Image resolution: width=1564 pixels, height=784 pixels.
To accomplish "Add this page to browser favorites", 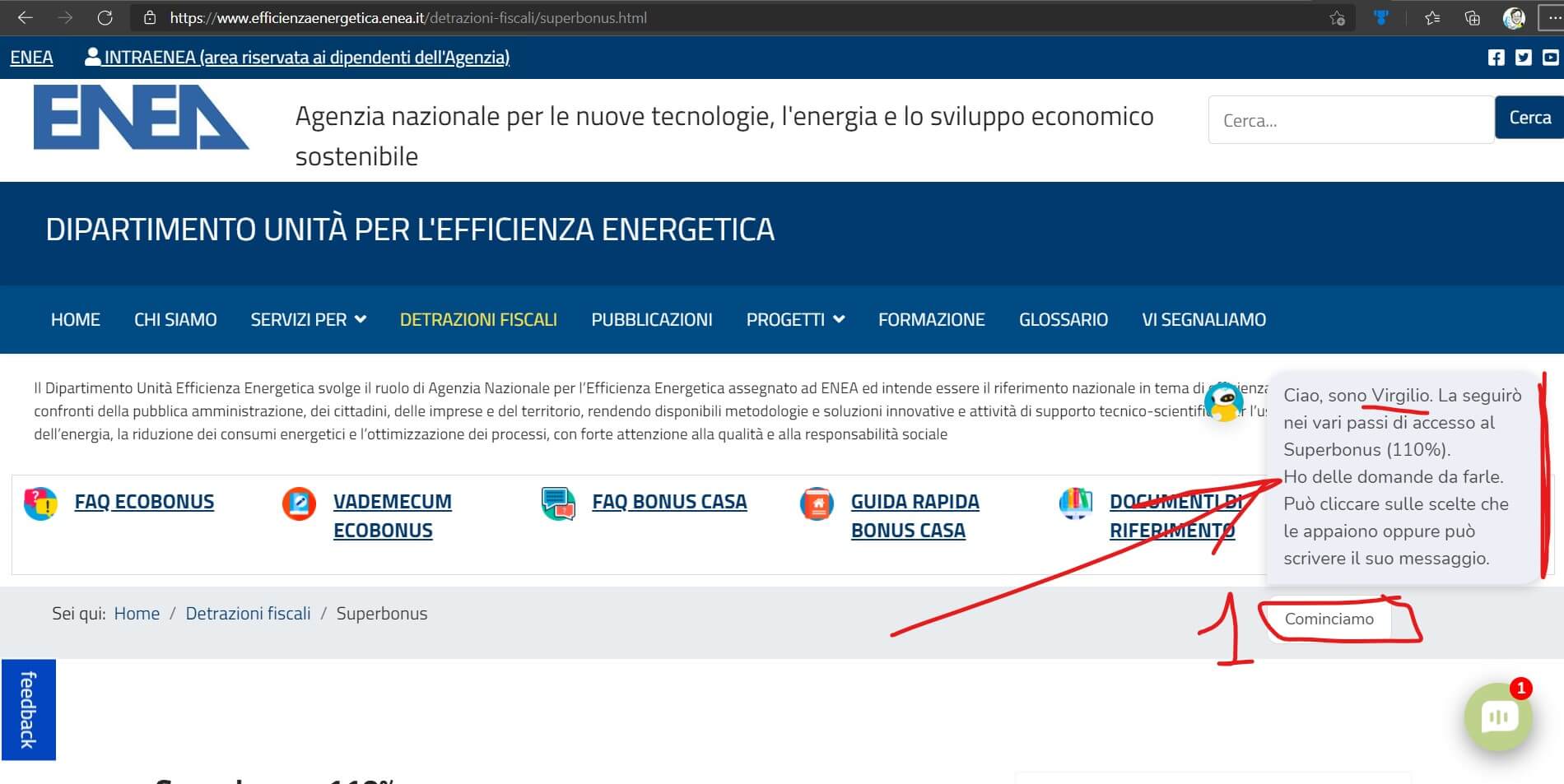I will pos(1337,18).
